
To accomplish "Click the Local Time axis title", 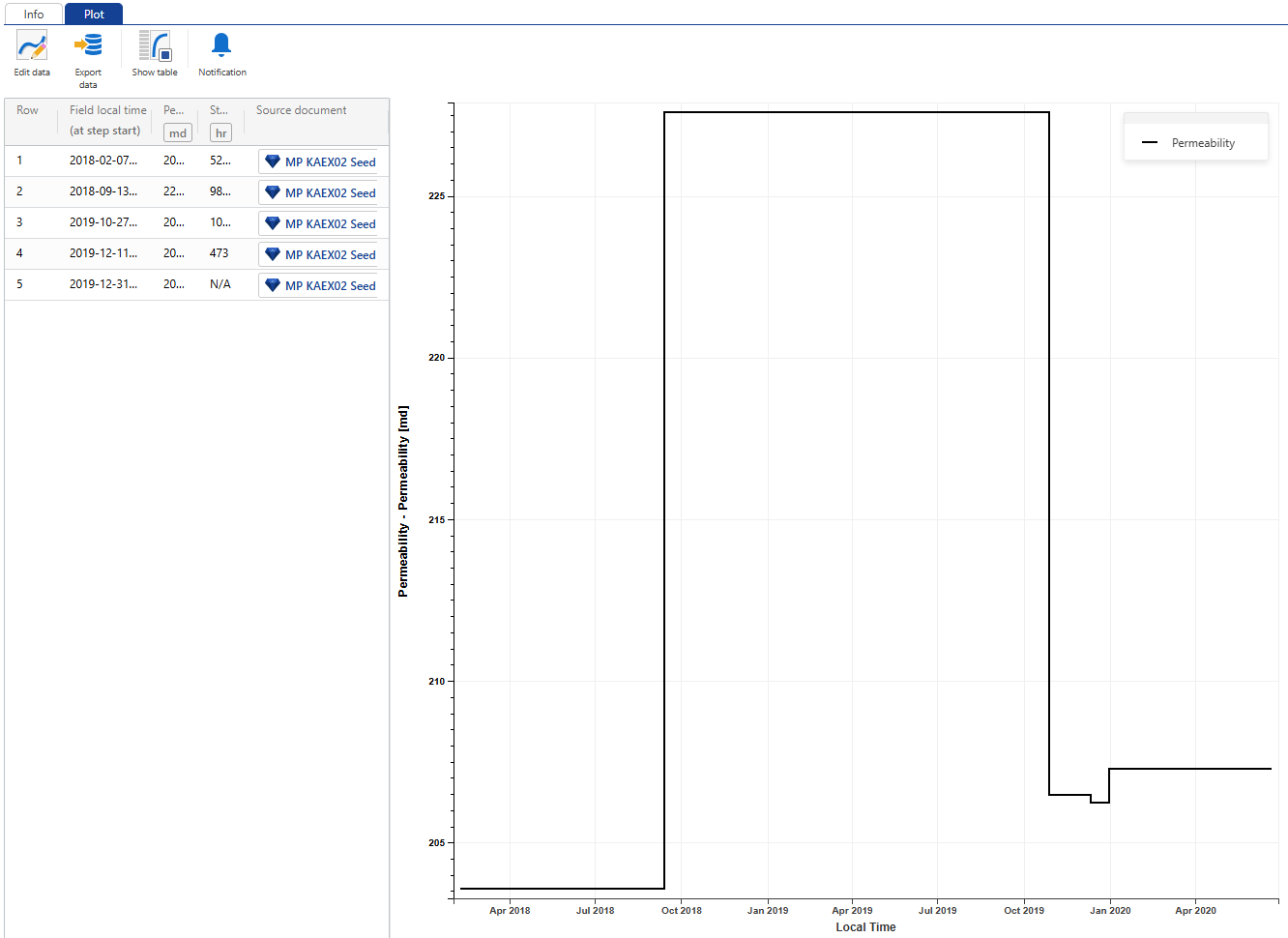I will 865,927.
